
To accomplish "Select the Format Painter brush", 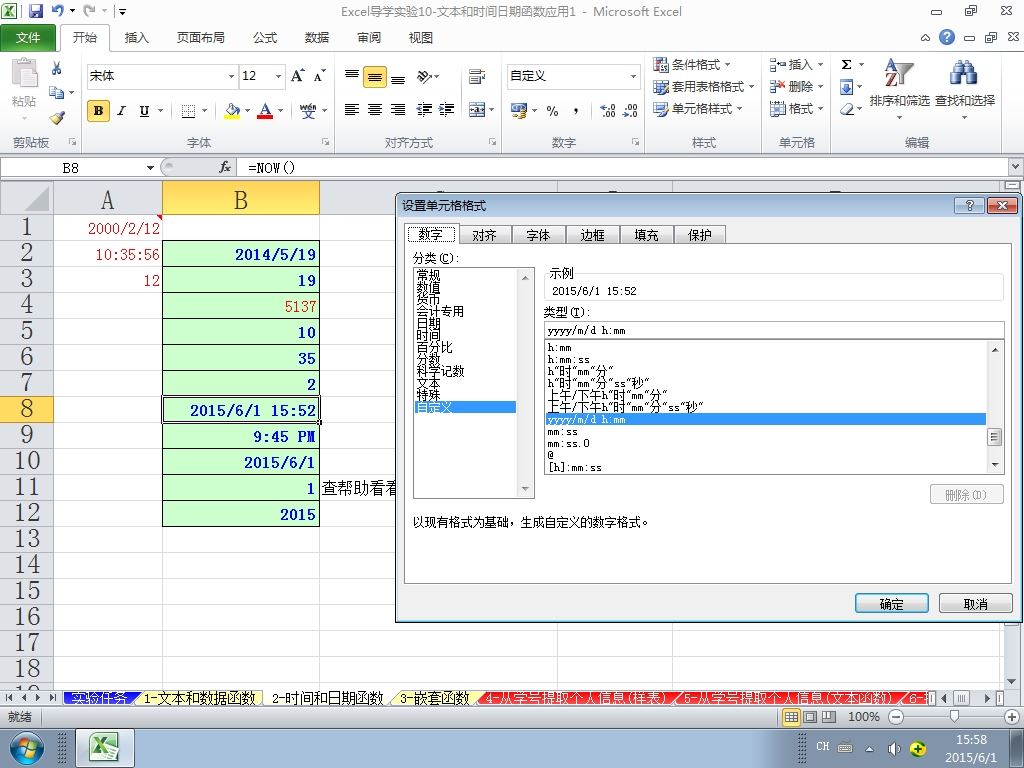I will 57,118.
